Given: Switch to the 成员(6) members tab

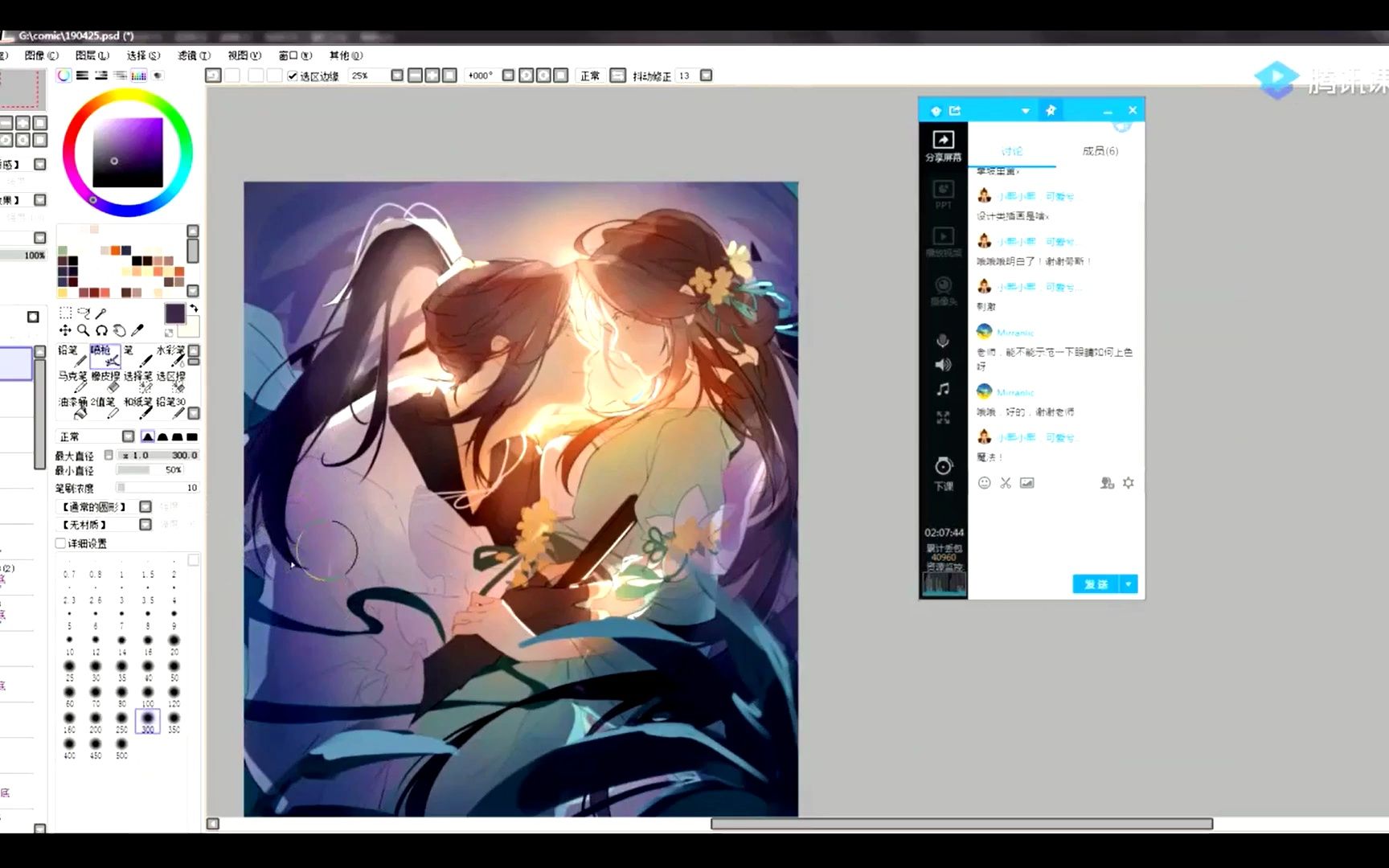Looking at the screenshot, I should click(x=1100, y=151).
